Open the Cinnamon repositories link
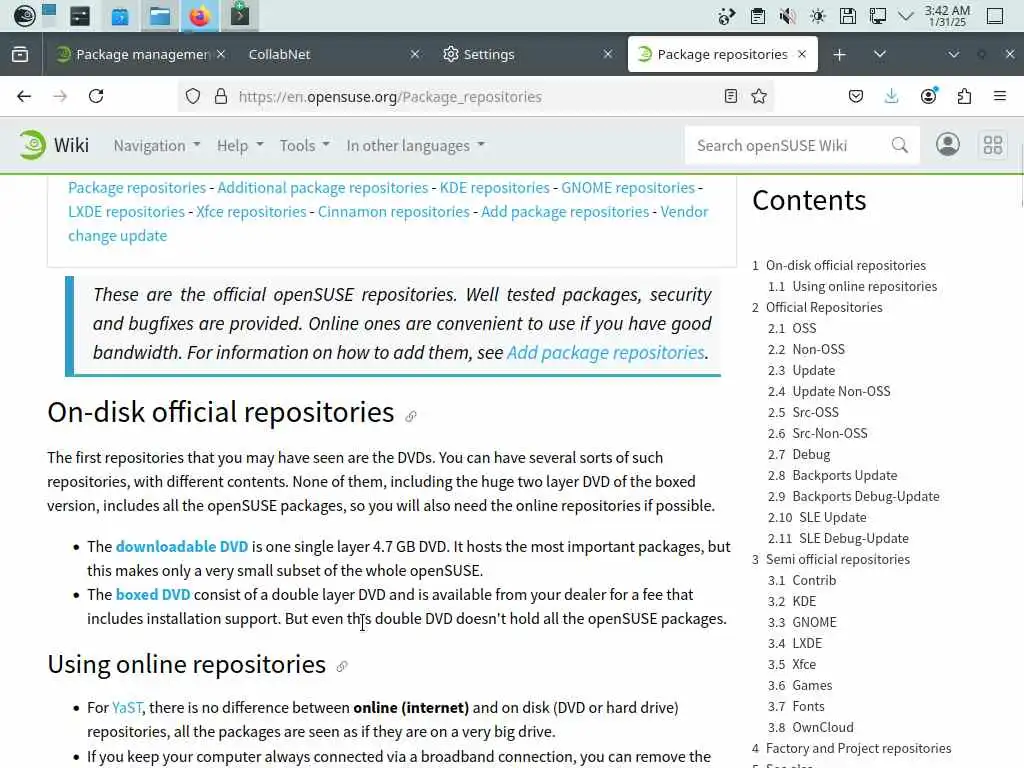This screenshot has height=768, width=1024. [394, 212]
